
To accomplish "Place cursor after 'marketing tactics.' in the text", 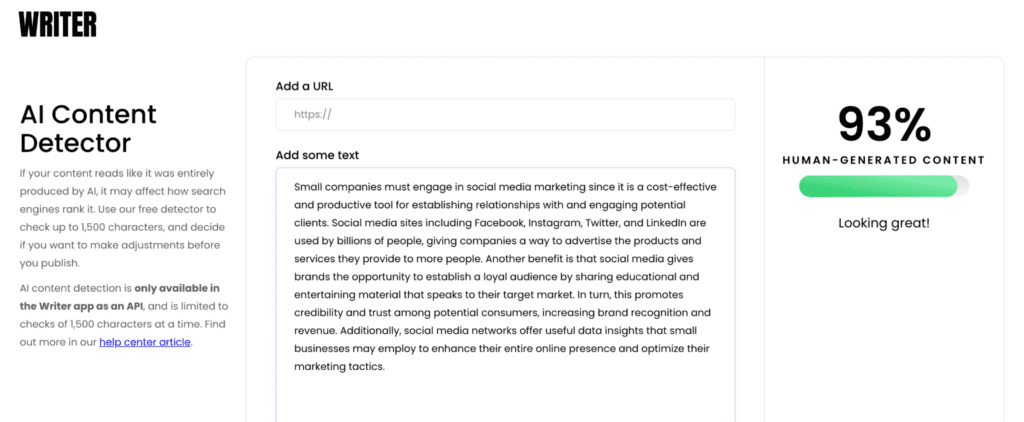I will (387, 366).
